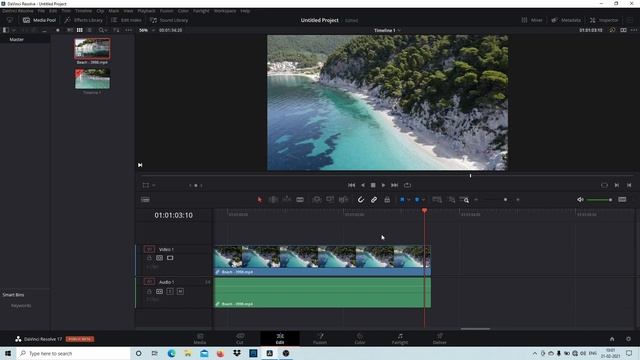Select the Timeline 1 thumbnail in media pool

pos(92,79)
